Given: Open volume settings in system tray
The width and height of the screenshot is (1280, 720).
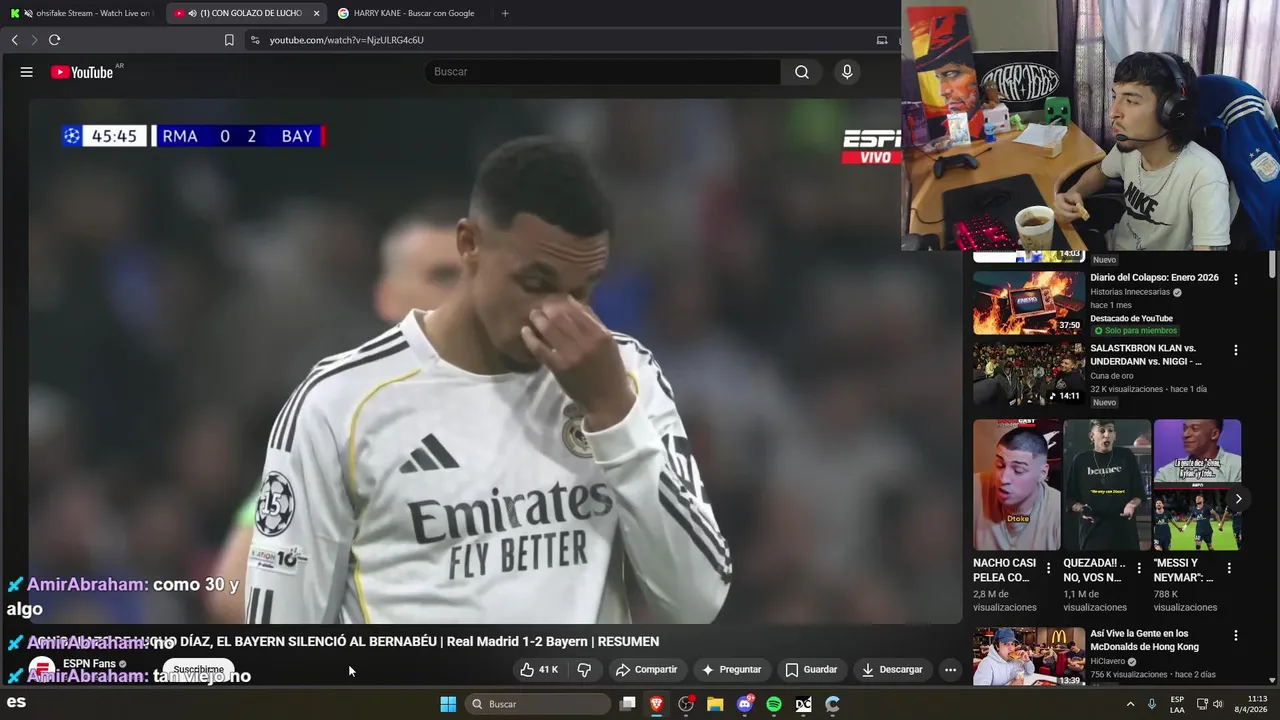Looking at the screenshot, I should tap(1218, 704).
